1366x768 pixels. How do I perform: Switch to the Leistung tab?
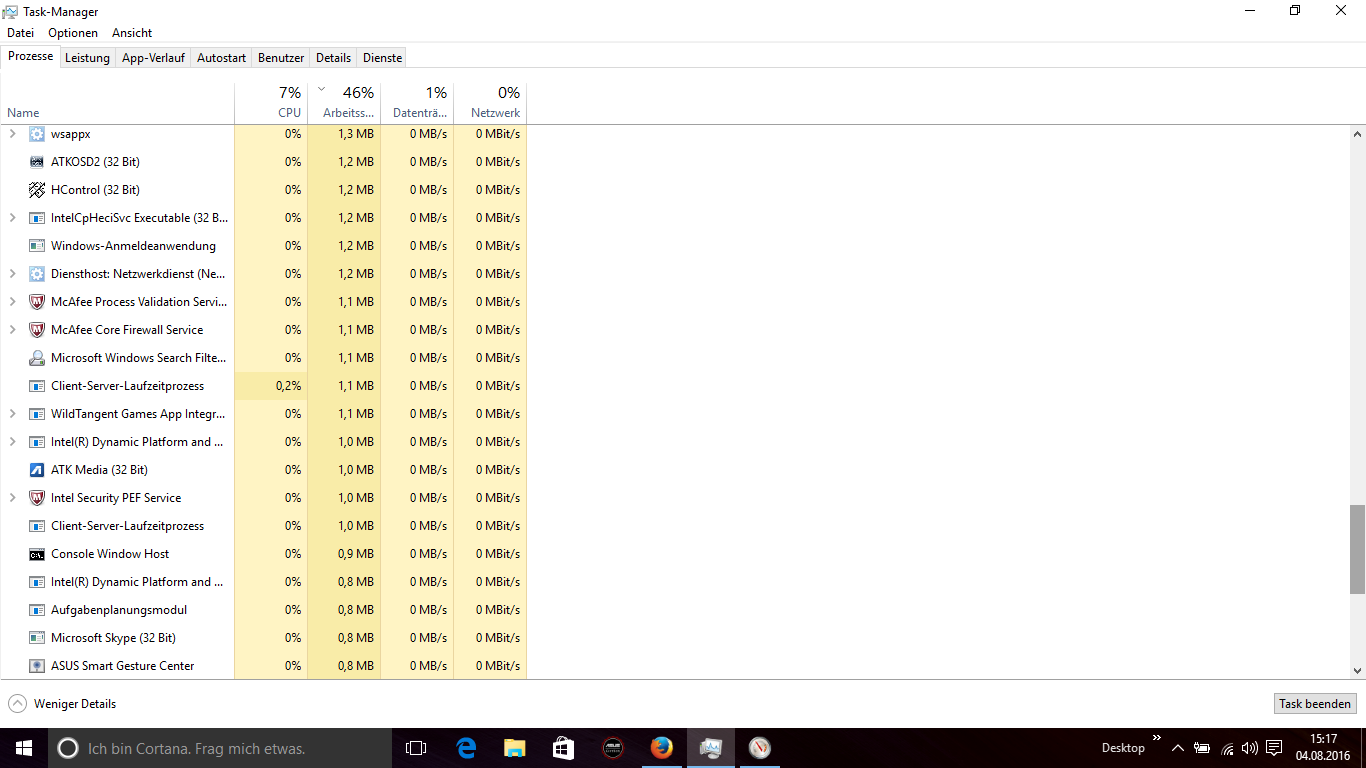(87, 58)
